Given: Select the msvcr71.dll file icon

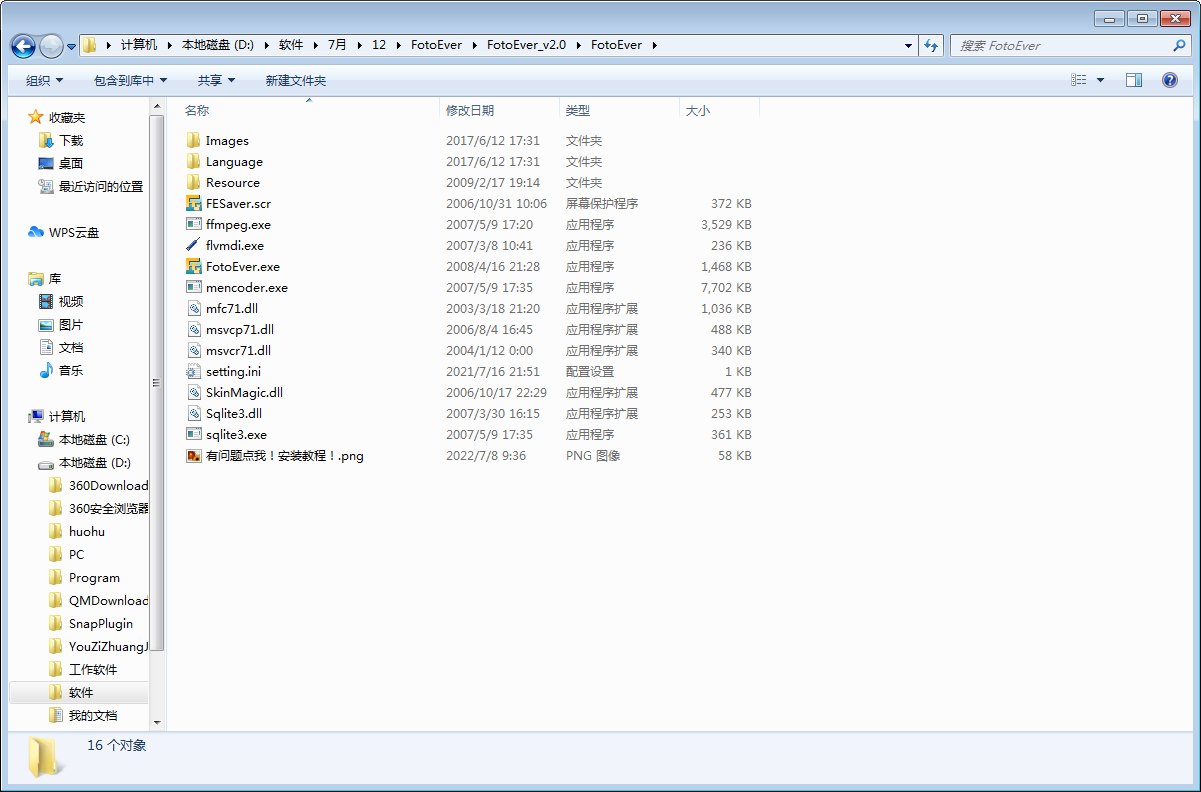Looking at the screenshot, I should point(194,350).
